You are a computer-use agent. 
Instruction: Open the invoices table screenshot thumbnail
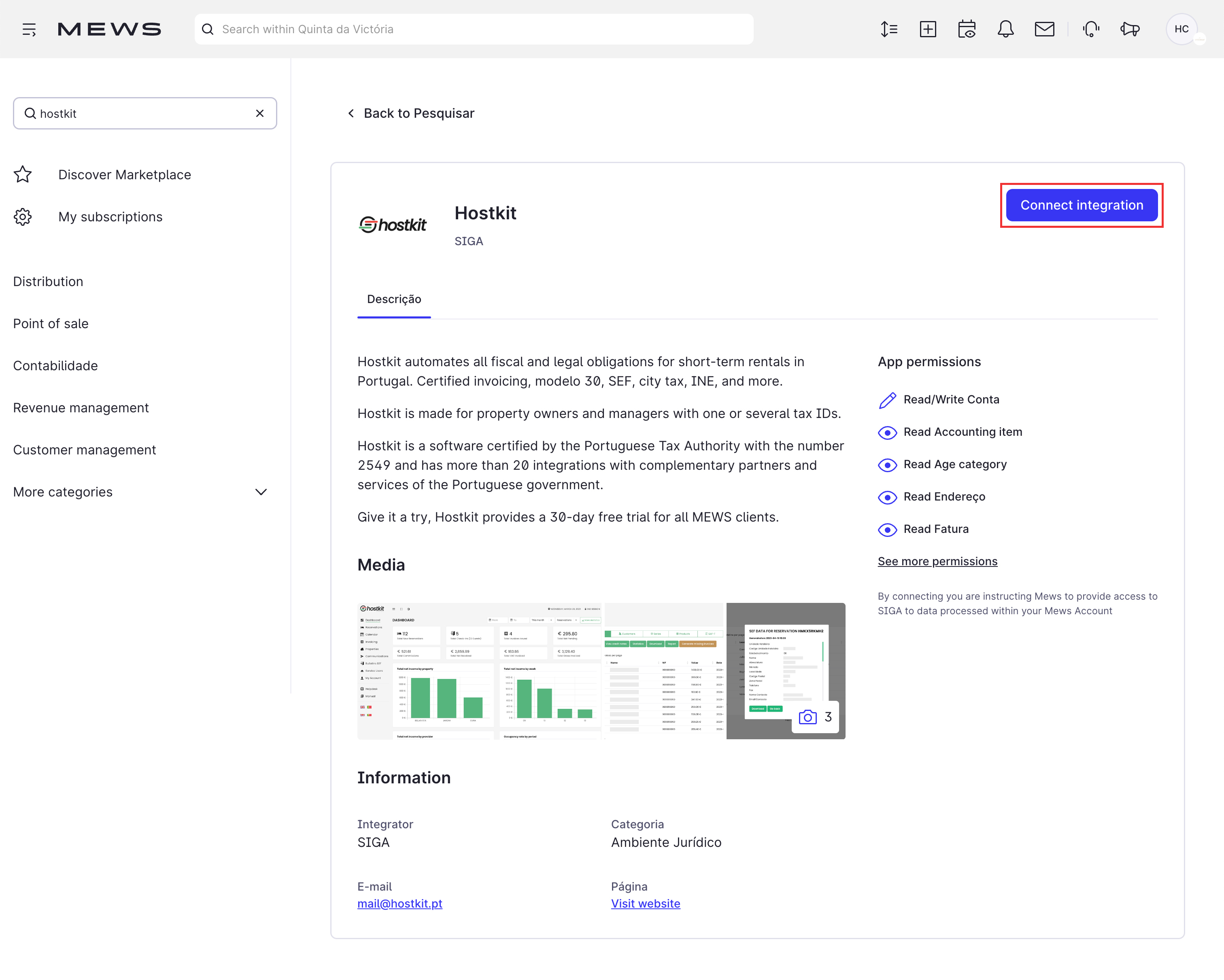(665, 671)
